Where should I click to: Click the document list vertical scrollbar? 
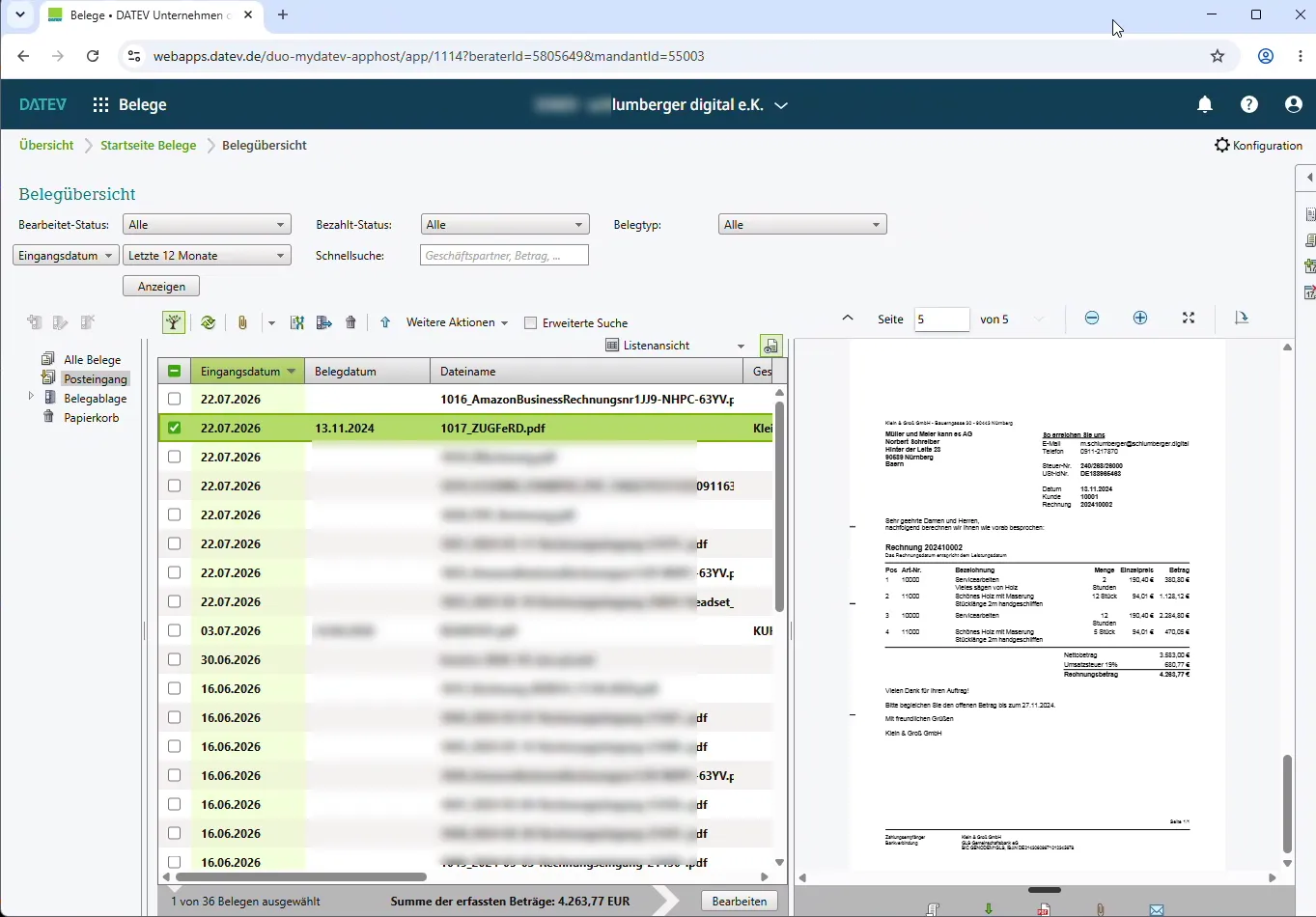click(x=779, y=508)
